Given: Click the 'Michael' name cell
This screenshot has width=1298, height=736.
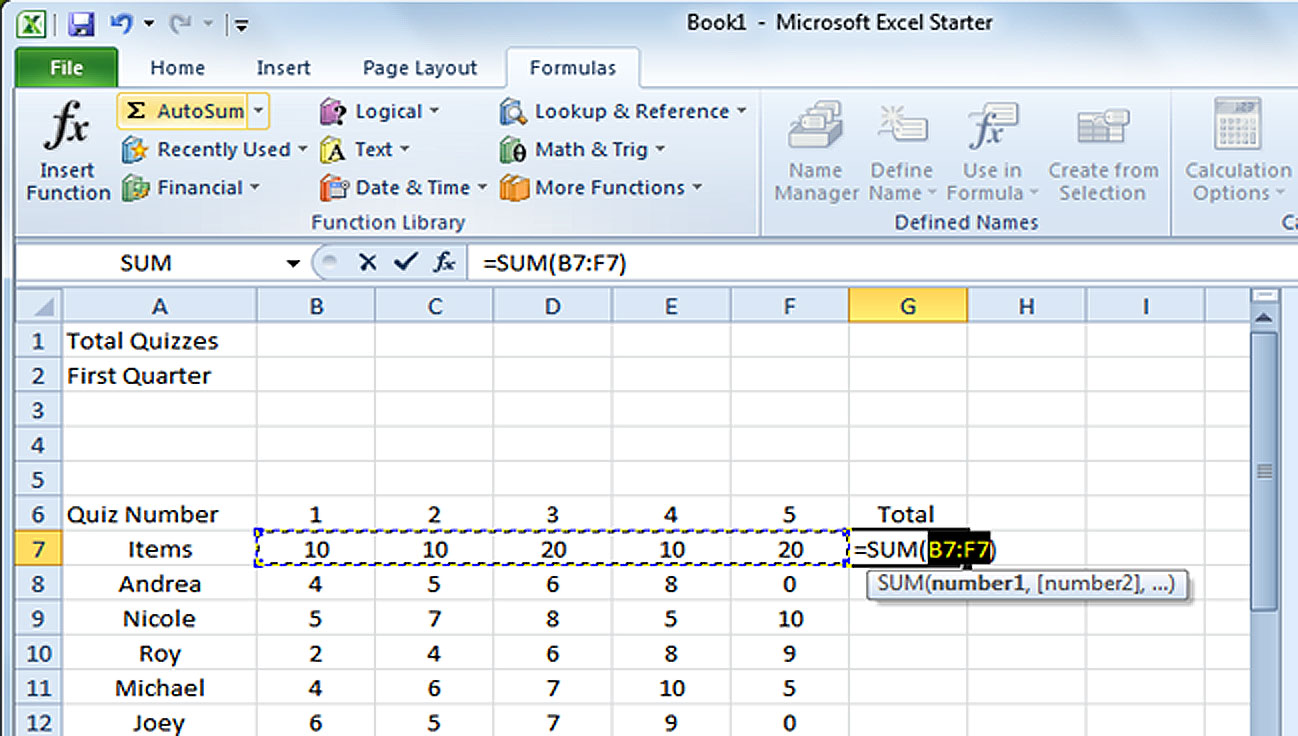Looking at the screenshot, I should pos(159,688).
